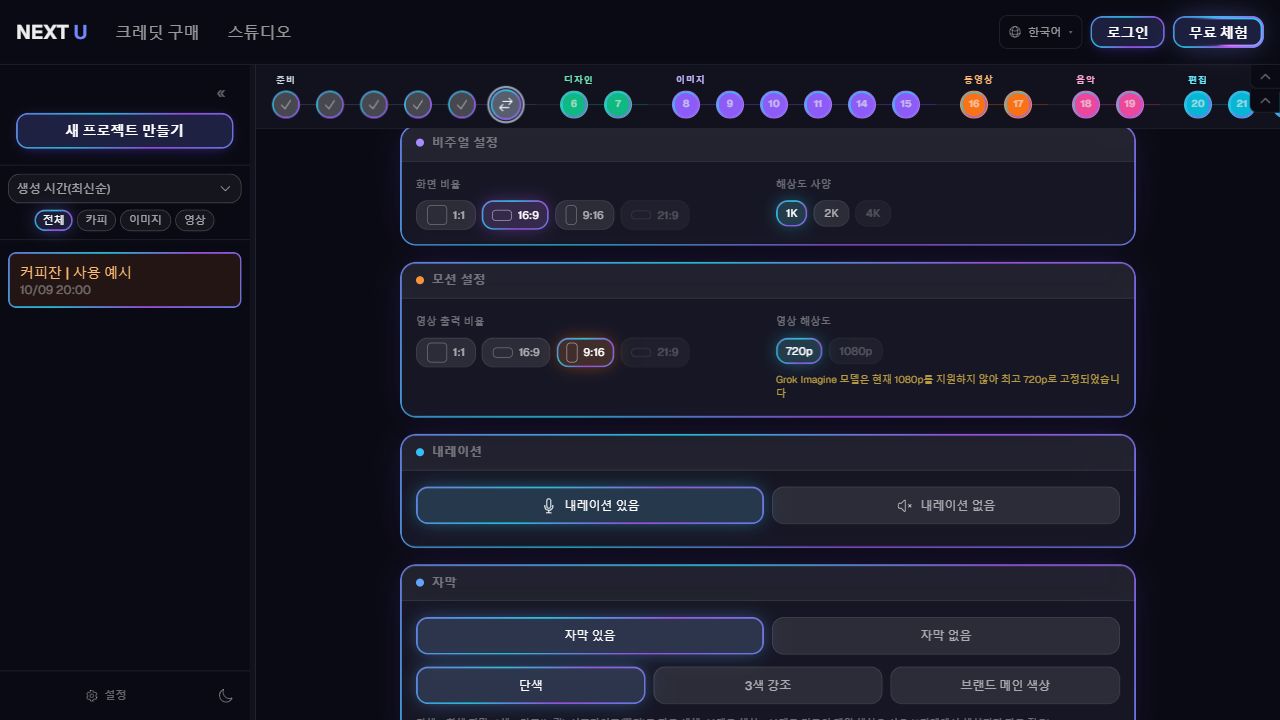The width and height of the screenshot is (1280, 720).
Task: Click the 로그인 button
Action: (1127, 32)
